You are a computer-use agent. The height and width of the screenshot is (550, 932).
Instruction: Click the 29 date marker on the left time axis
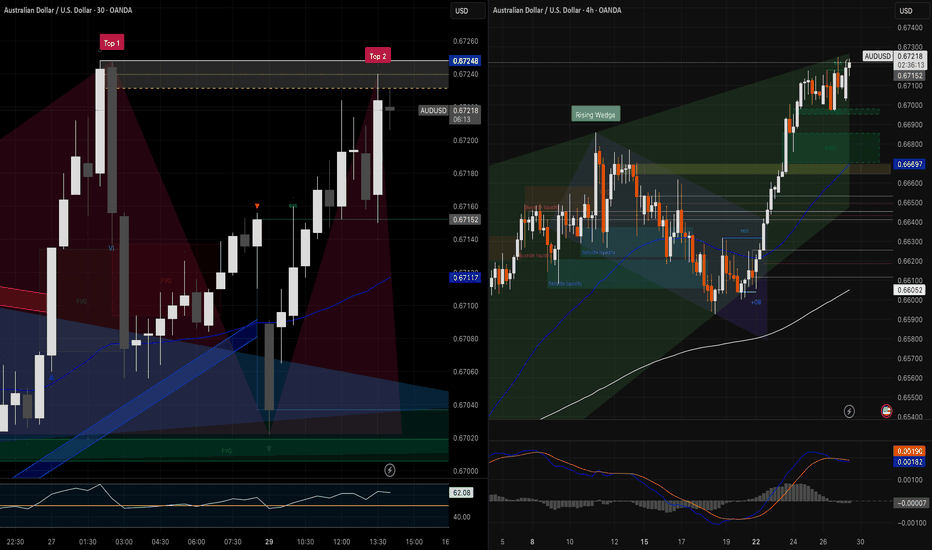[x=269, y=542]
